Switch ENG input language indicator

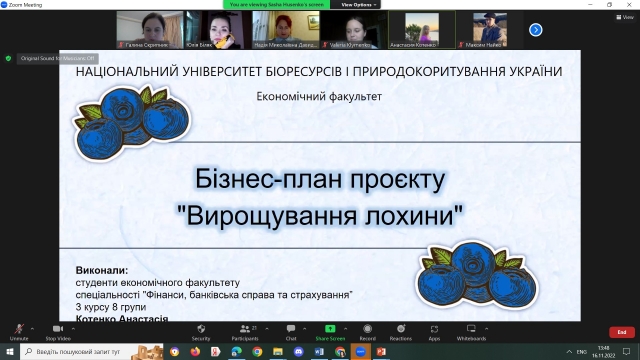coord(582,351)
